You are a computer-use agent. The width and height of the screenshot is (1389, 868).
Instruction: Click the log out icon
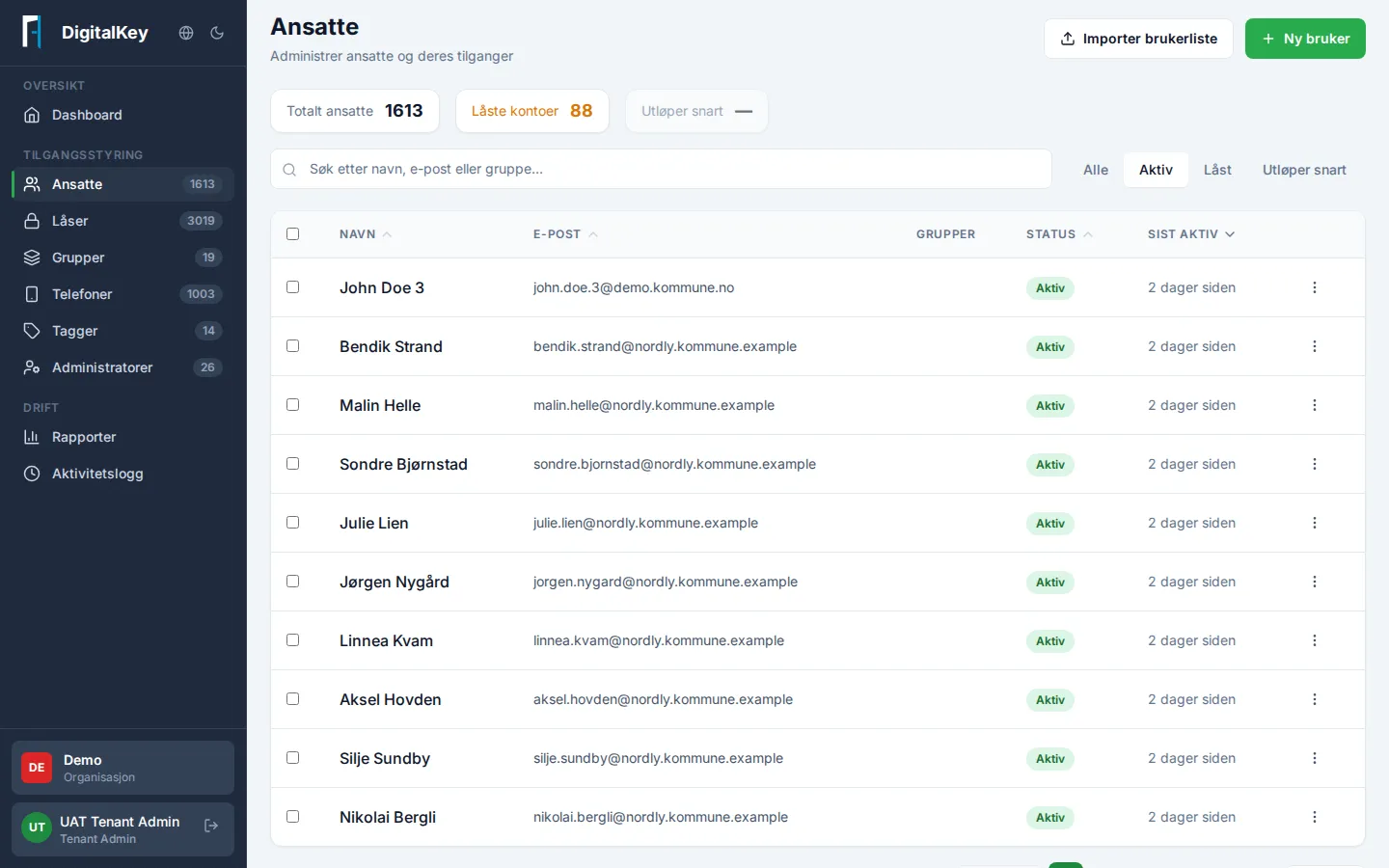click(211, 826)
